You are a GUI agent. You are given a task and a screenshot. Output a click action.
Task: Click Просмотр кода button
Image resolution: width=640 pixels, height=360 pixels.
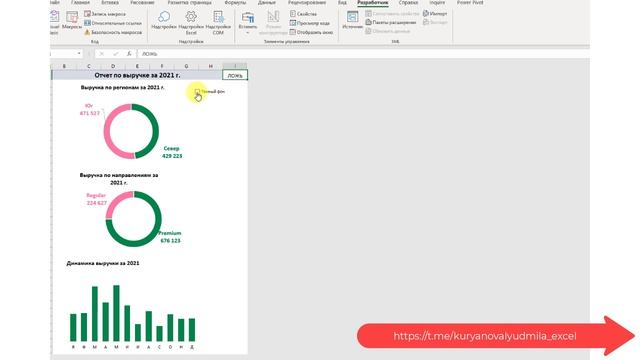point(309,23)
